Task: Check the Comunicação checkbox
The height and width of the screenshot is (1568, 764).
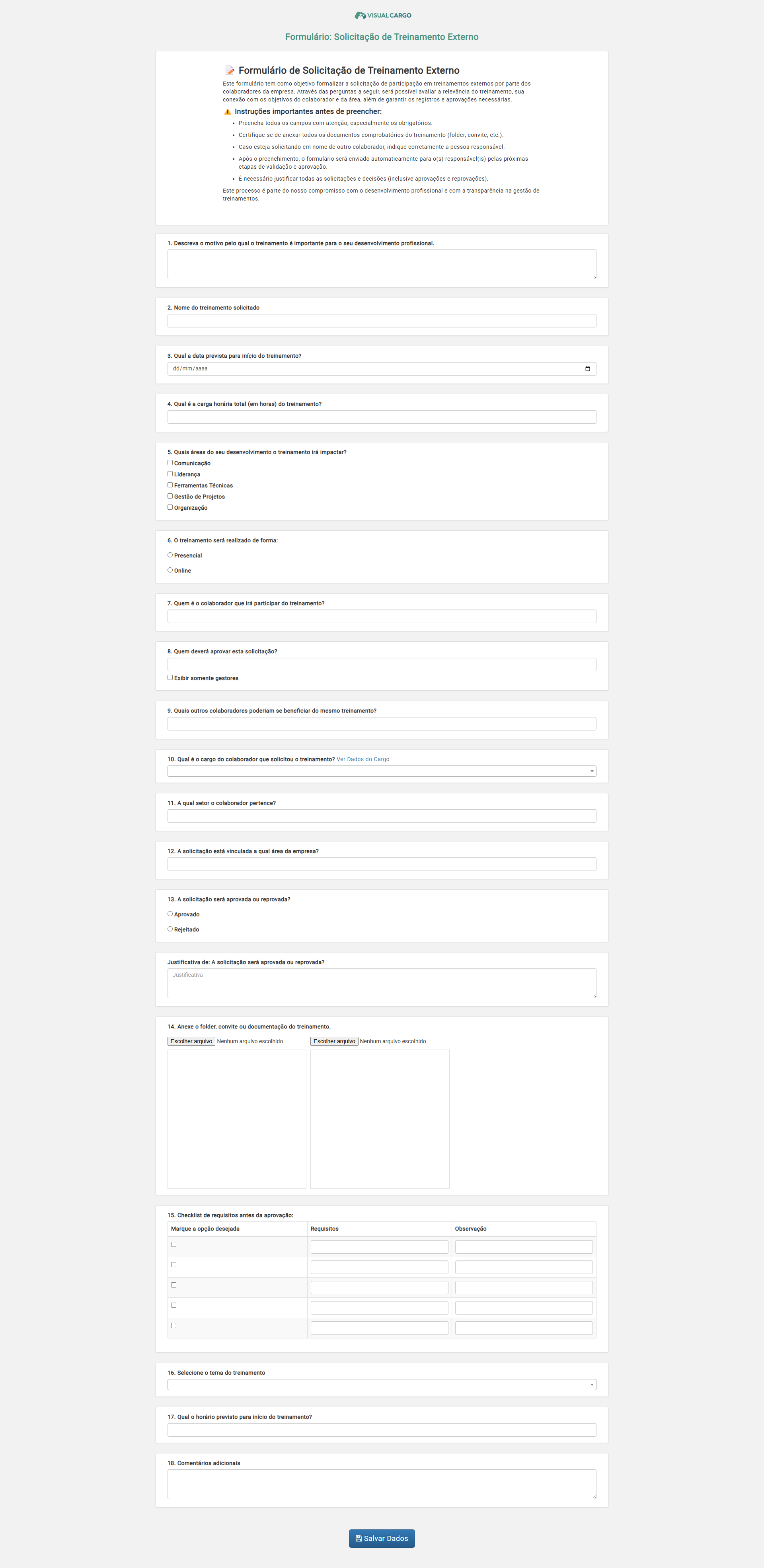Action: (170, 463)
